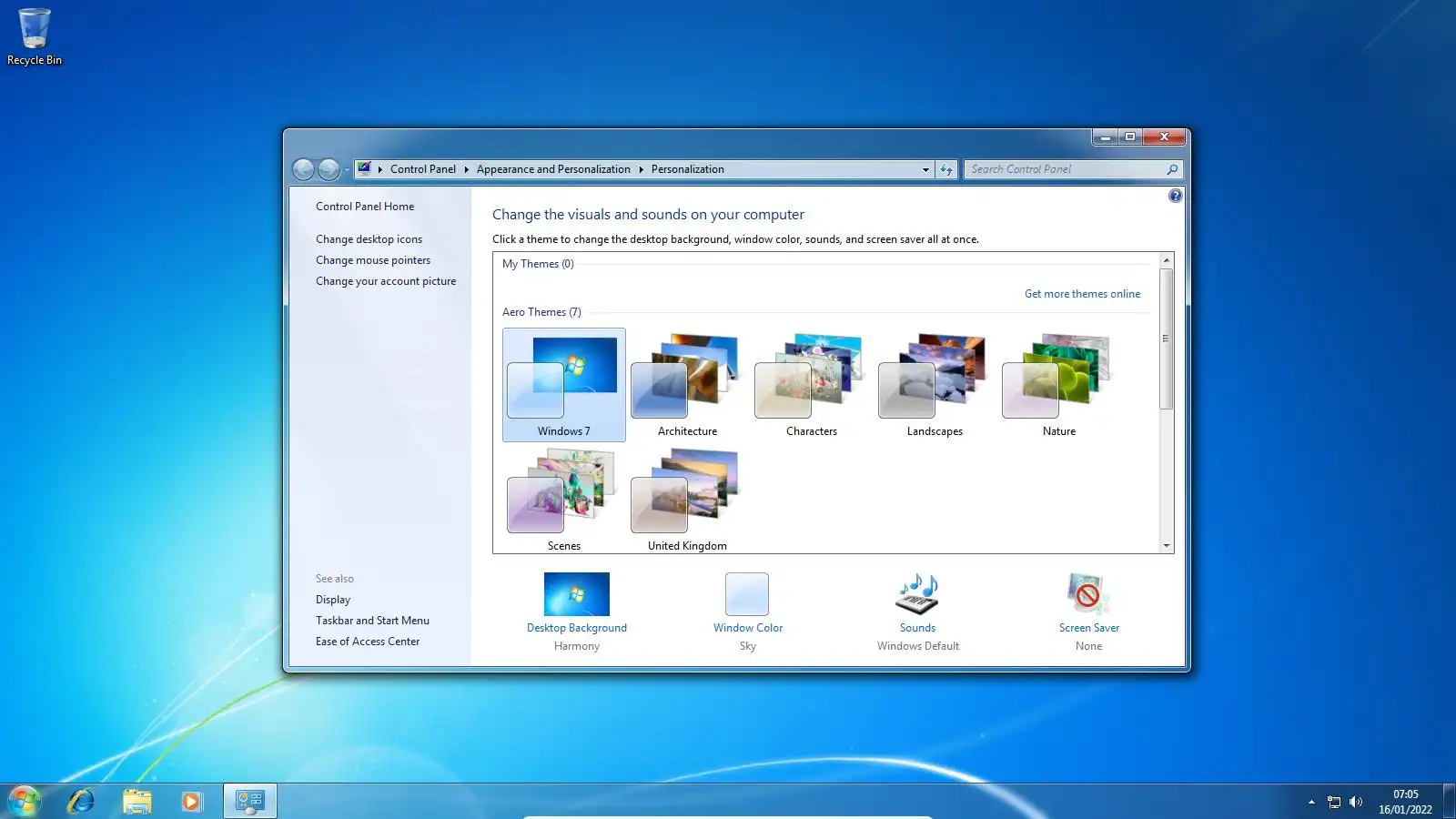Open Control Panel Home link
This screenshot has height=819, width=1456.
(x=365, y=207)
